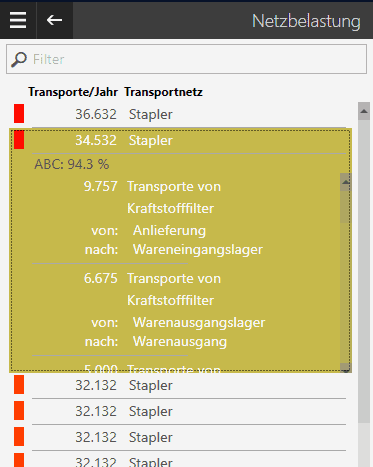This screenshot has height=467, width=373.
Task: Click inner detail list scroll-up arrow
Action: (345, 182)
